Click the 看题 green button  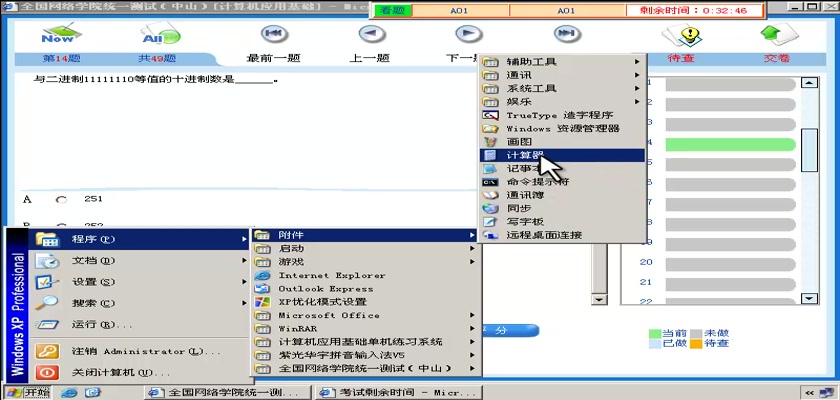click(x=393, y=11)
